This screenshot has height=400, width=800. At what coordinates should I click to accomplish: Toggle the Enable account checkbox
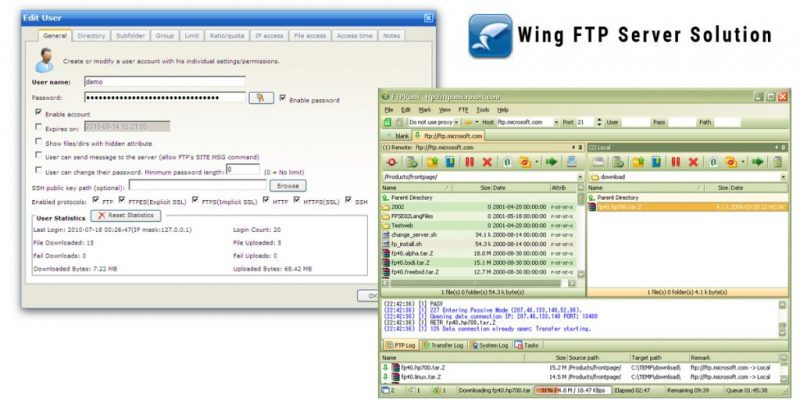tap(38, 112)
